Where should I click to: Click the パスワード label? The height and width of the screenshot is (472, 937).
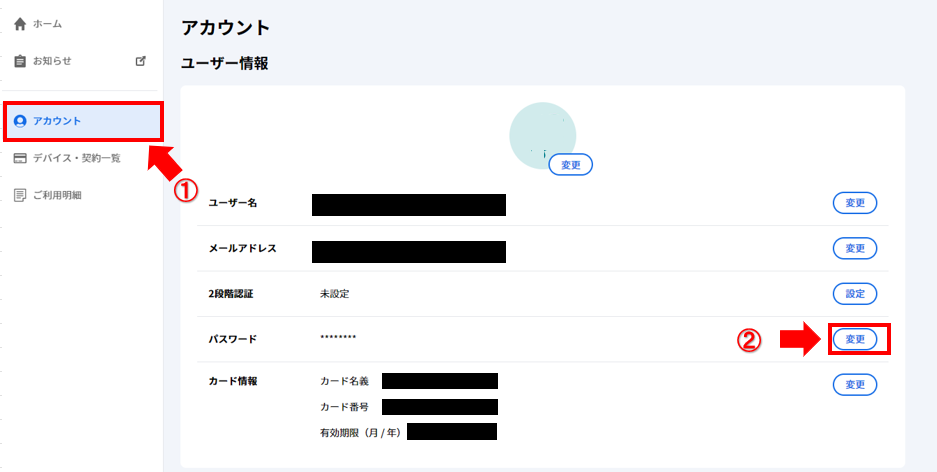pyautogui.click(x=232, y=339)
